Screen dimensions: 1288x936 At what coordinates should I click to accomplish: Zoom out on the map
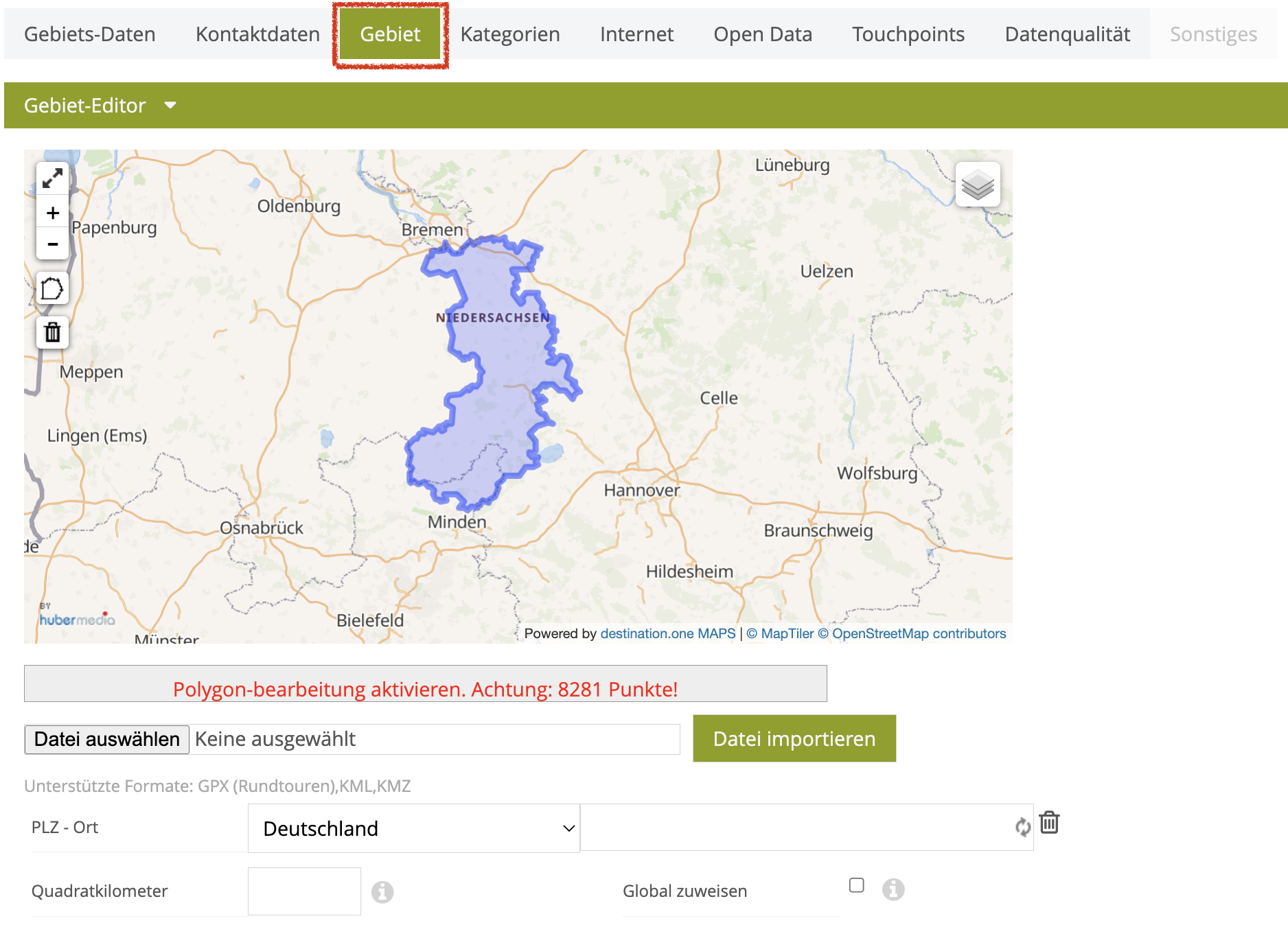(52, 244)
